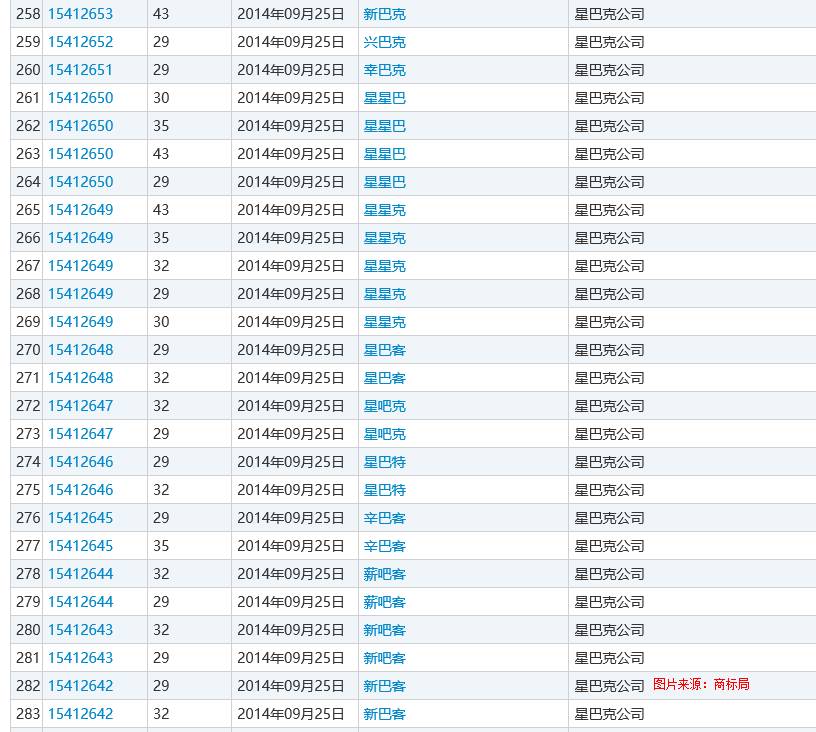The image size is (816, 732).
Task: Select the date 2014年09月25日 in row 278
Action: click(290, 574)
